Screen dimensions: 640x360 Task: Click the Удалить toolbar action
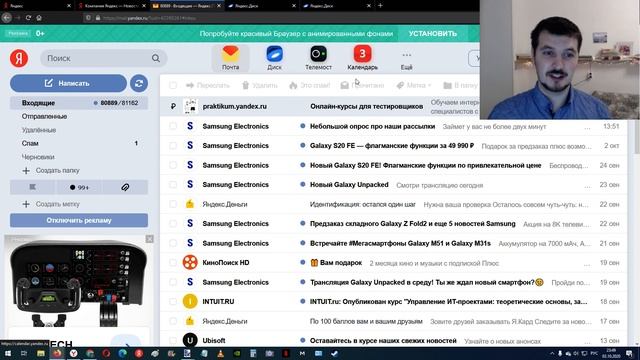[260, 85]
